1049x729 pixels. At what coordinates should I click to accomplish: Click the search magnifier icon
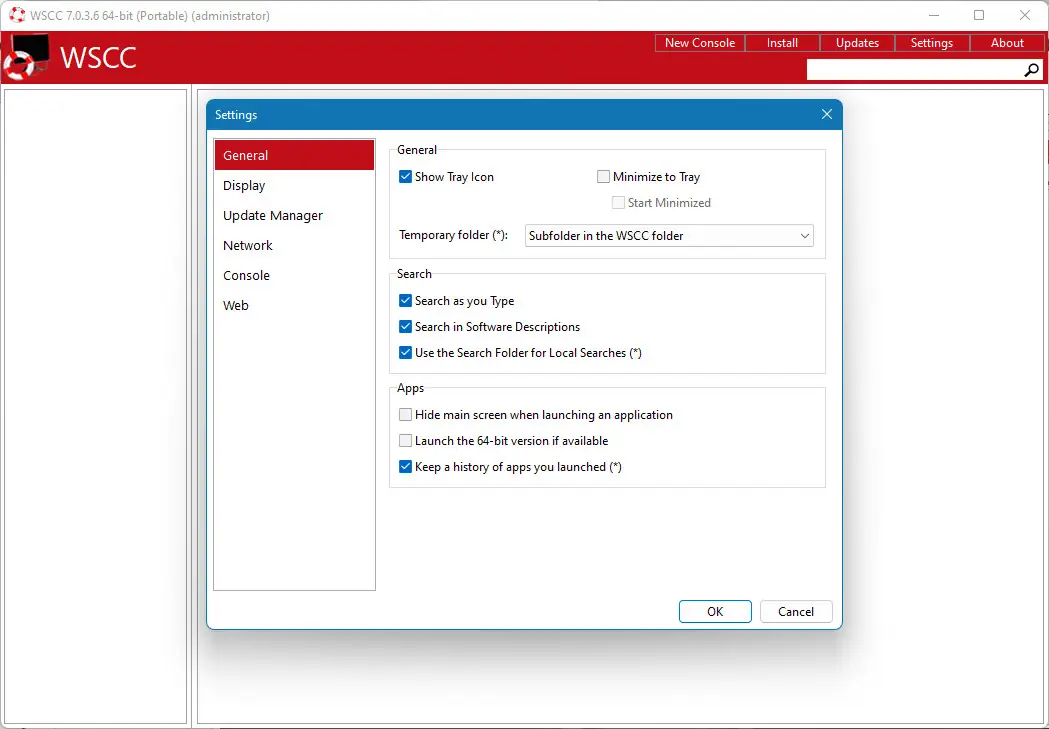point(1031,70)
